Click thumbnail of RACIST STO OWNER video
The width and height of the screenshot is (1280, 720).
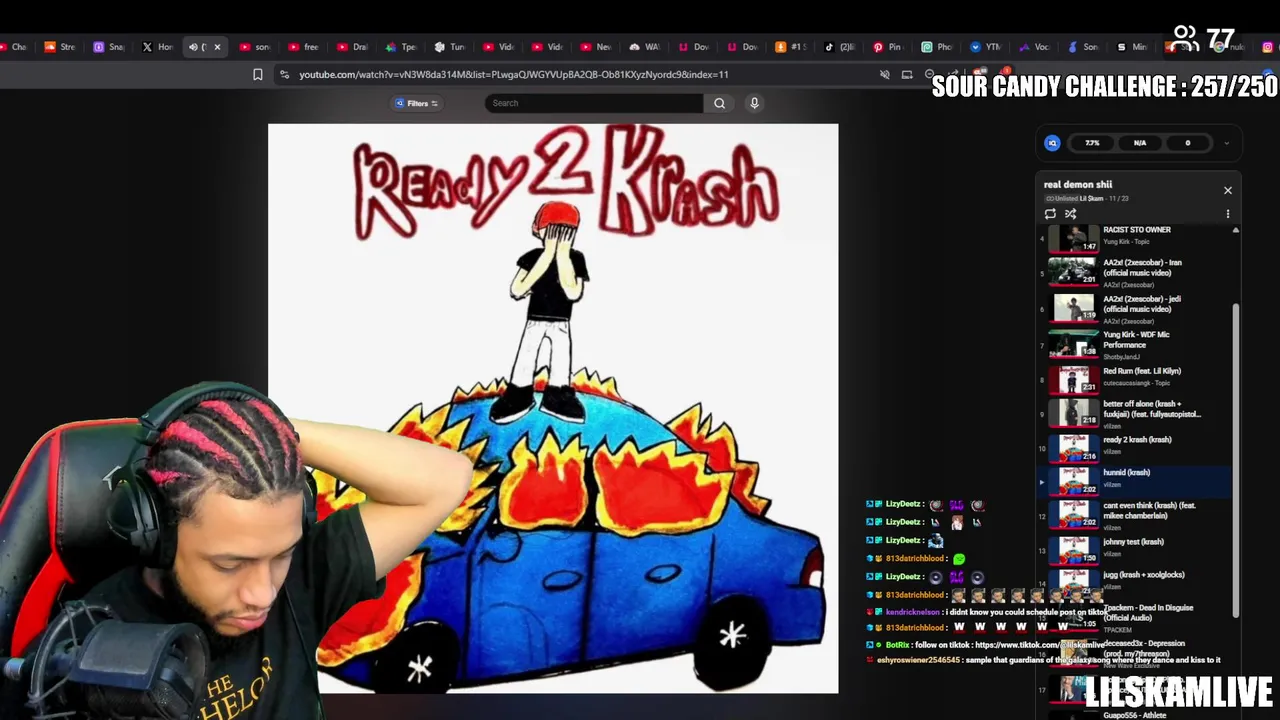pos(1073,238)
